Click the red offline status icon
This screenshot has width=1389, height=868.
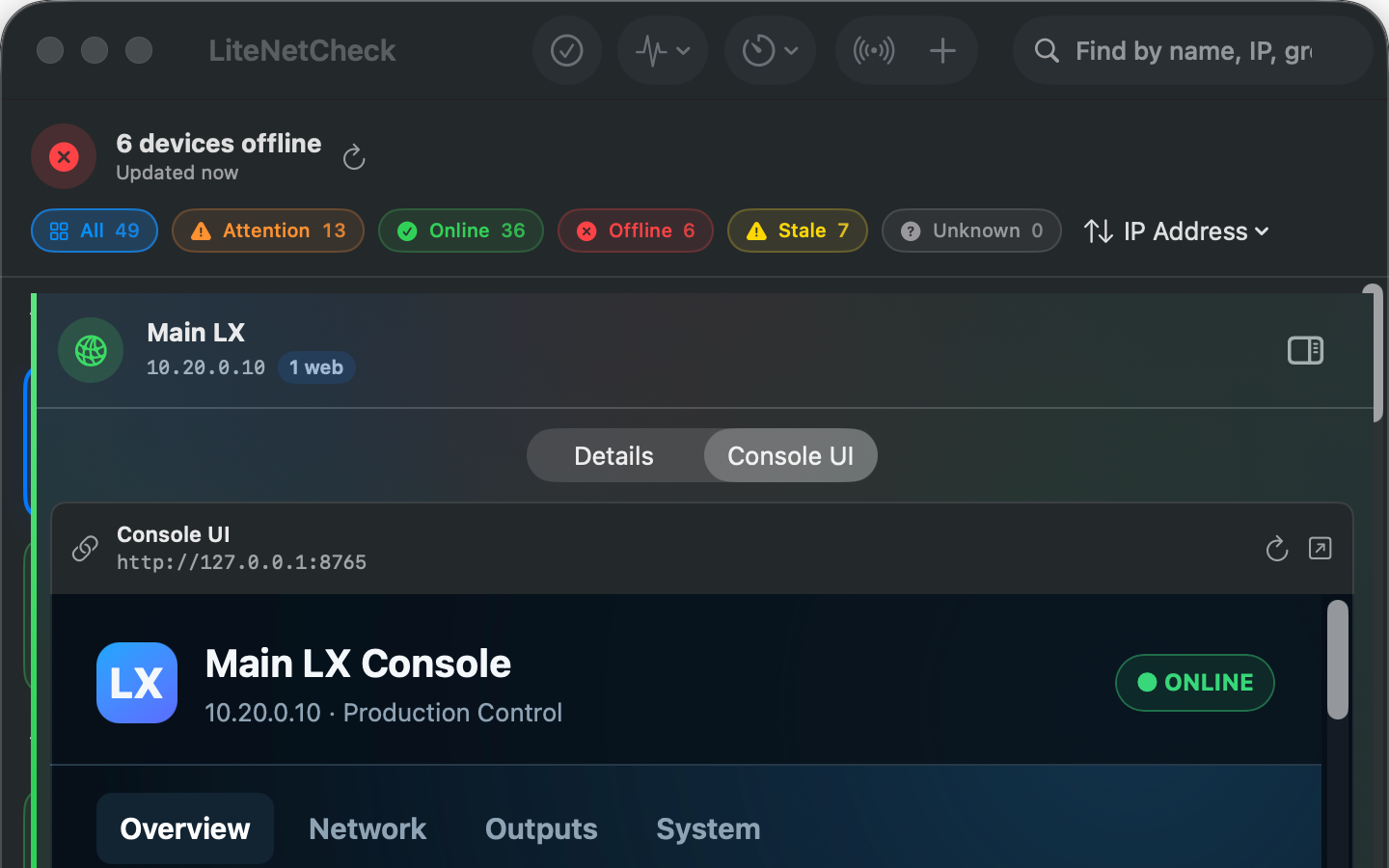point(64,156)
